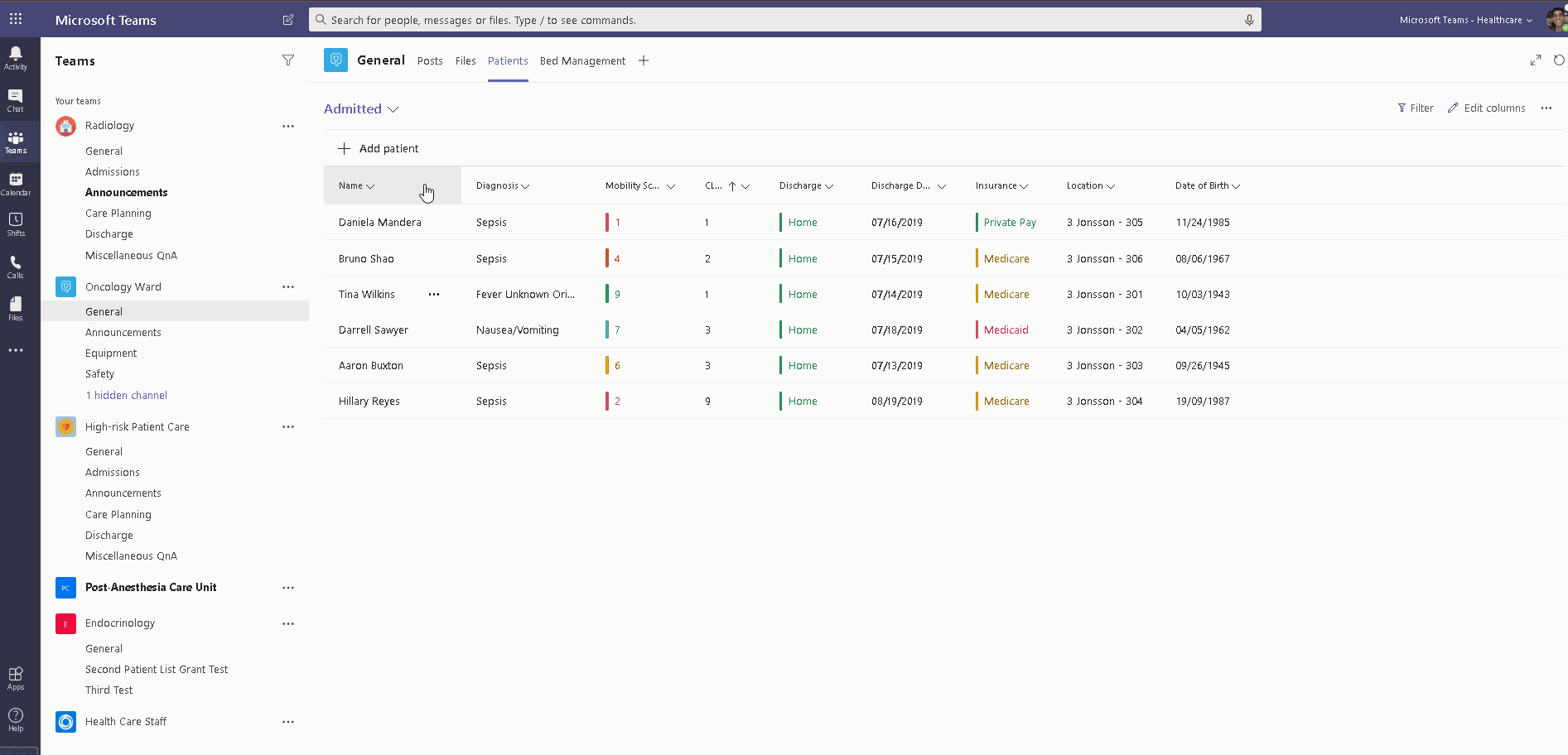Show the 1 hidden channel link
1568x755 pixels.
point(126,395)
